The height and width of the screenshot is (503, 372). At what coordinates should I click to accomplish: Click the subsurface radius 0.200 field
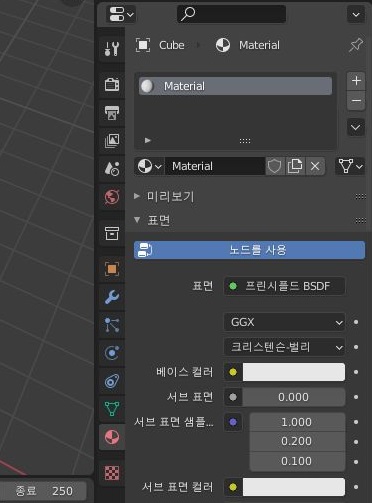pos(297,441)
